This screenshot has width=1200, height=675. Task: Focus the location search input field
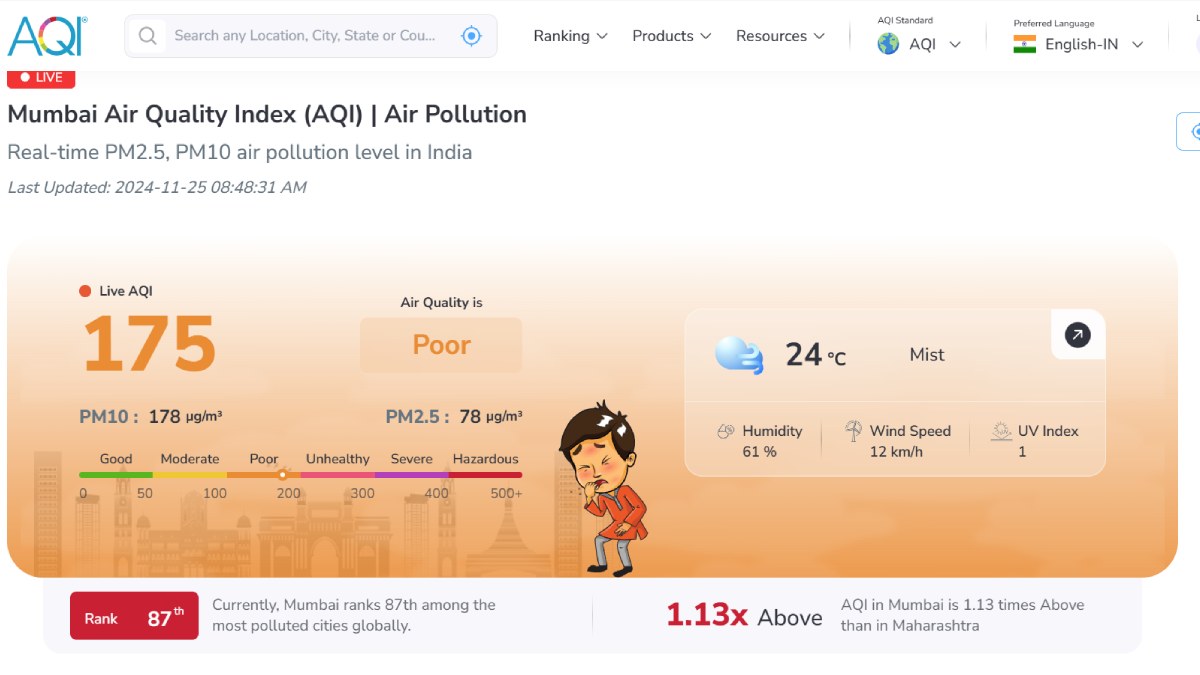(x=305, y=36)
